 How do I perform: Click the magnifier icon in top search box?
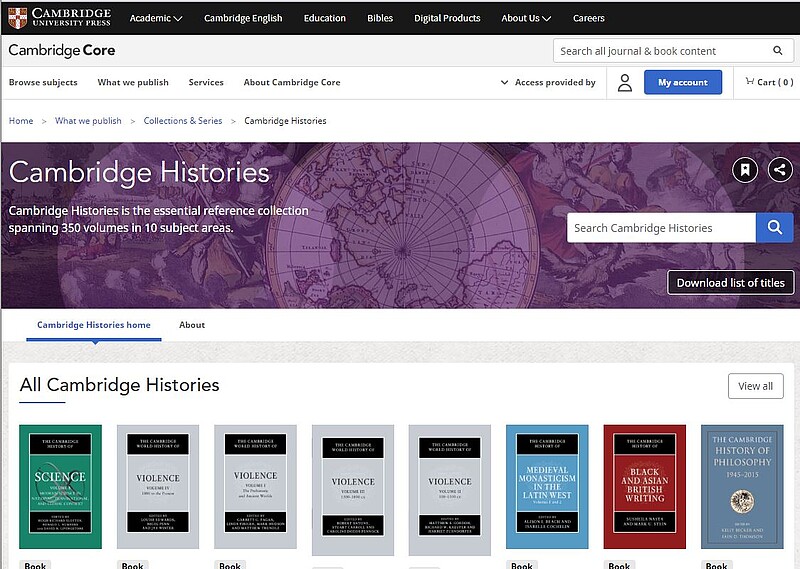777,51
